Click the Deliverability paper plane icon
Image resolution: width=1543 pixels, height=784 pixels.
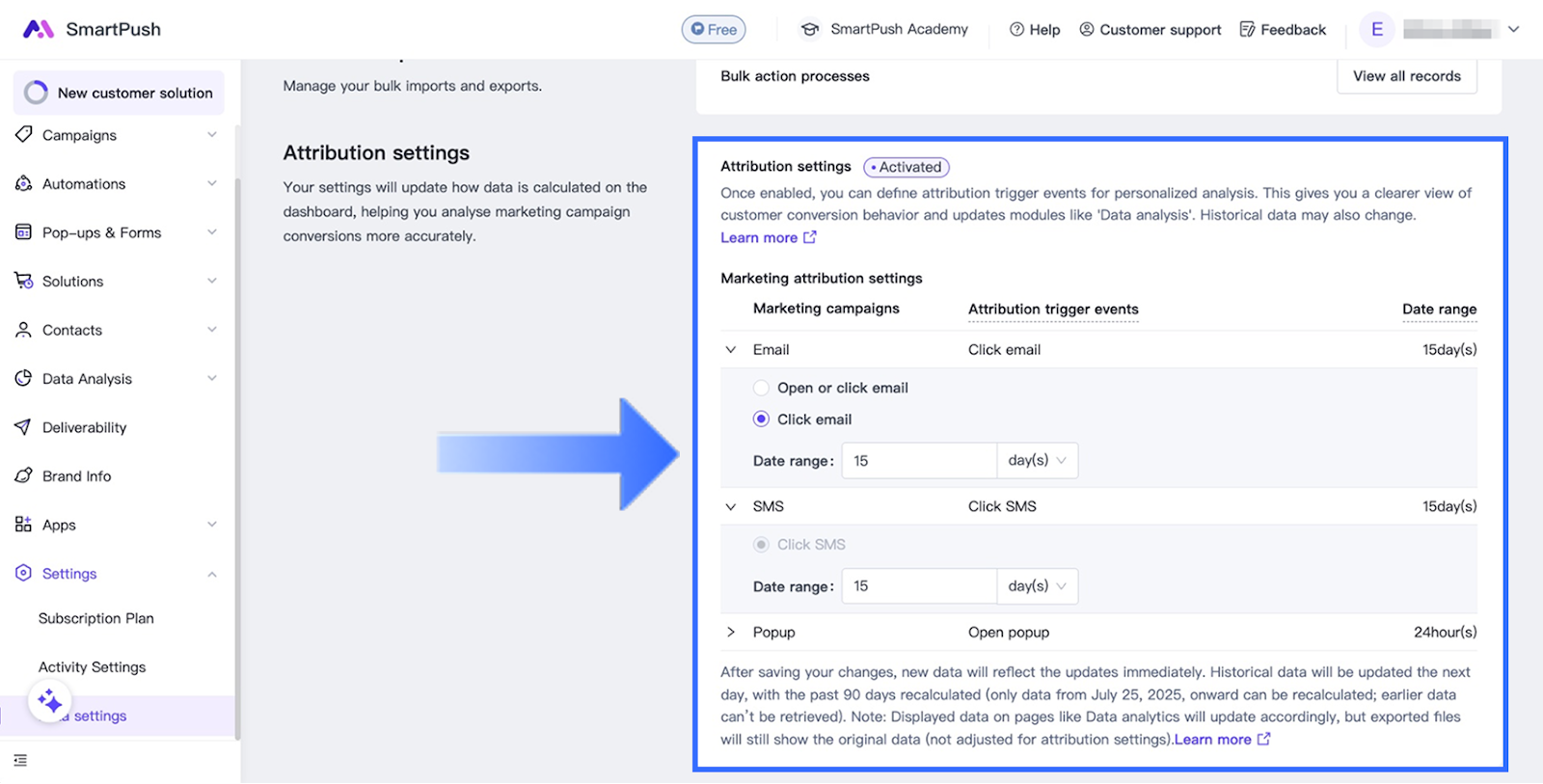(x=24, y=427)
